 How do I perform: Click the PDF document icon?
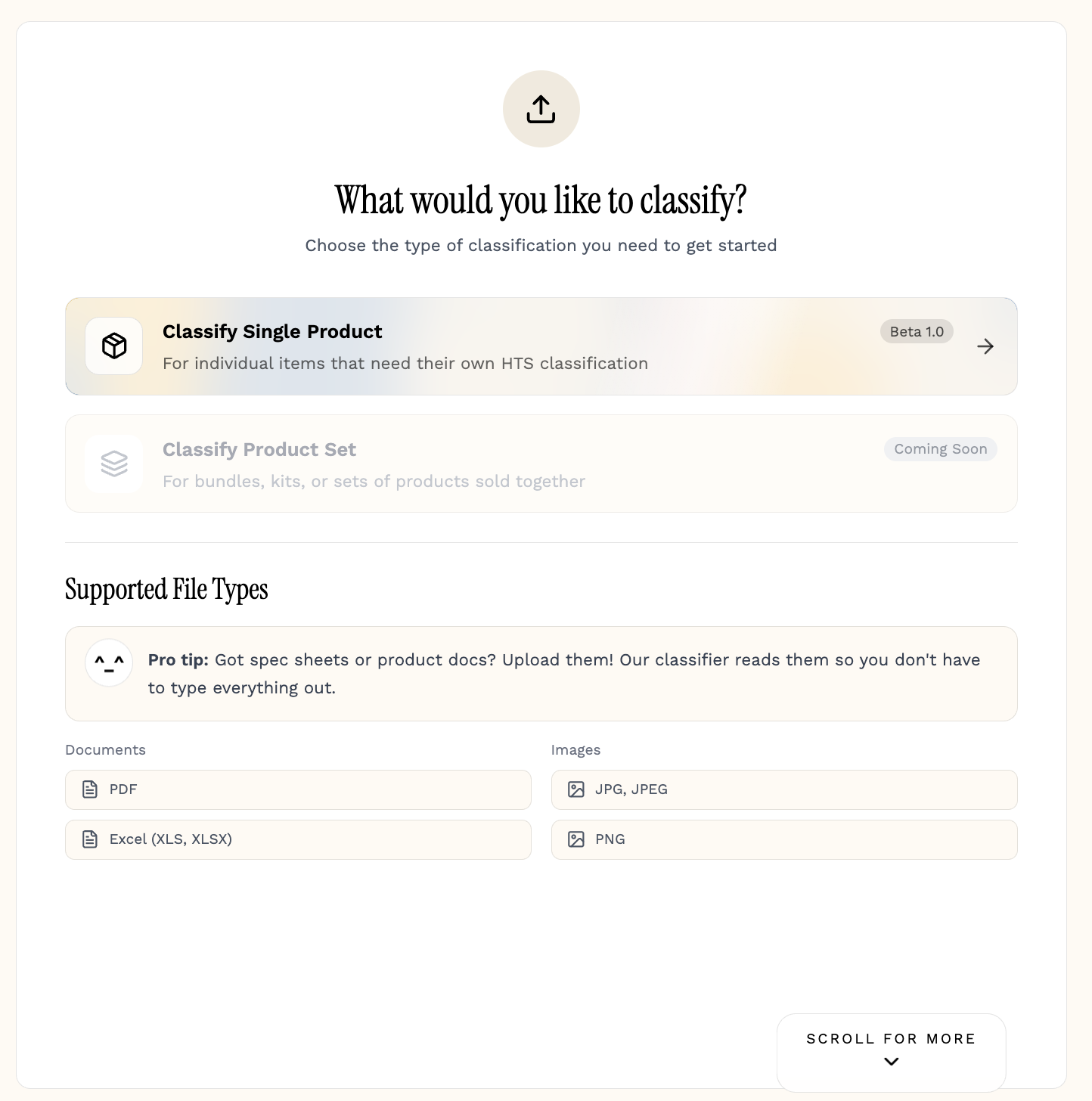[90, 789]
